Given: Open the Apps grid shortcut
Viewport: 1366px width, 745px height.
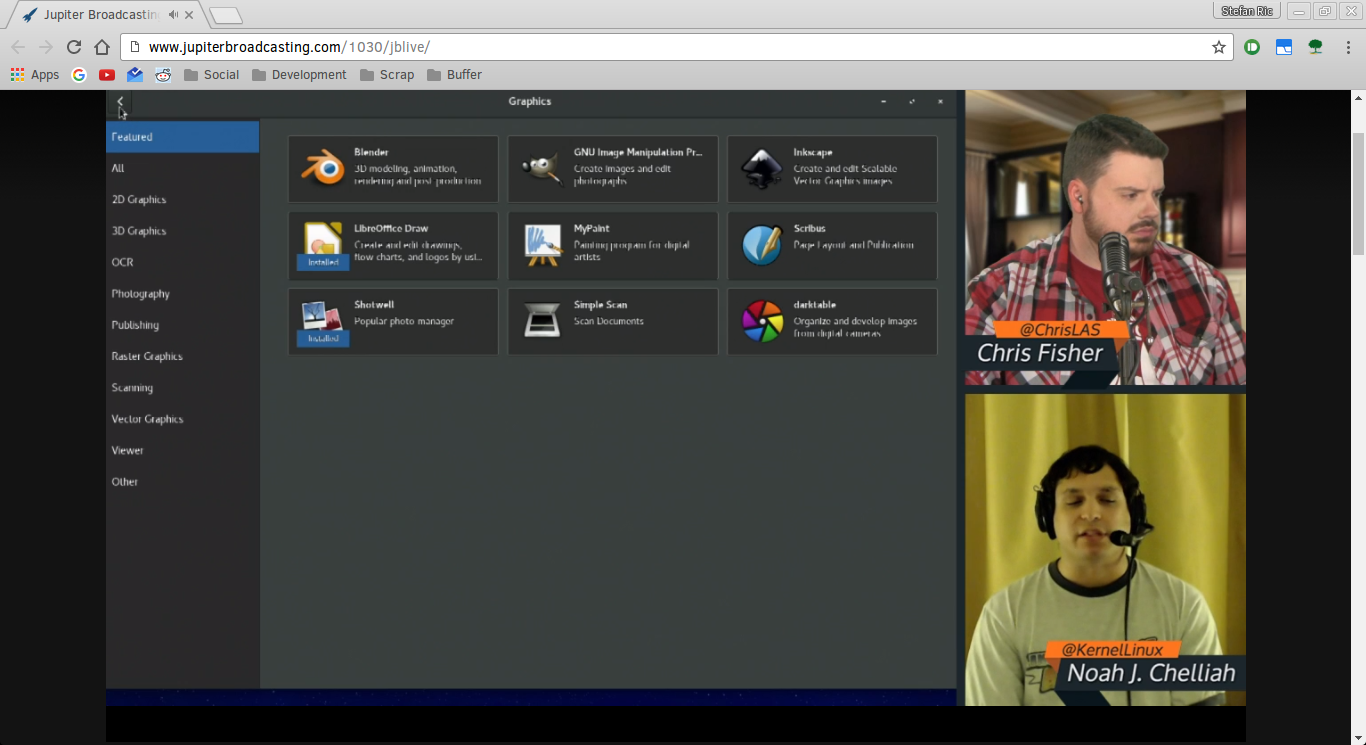Looking at the screenshot, I should tap(35, 75).
